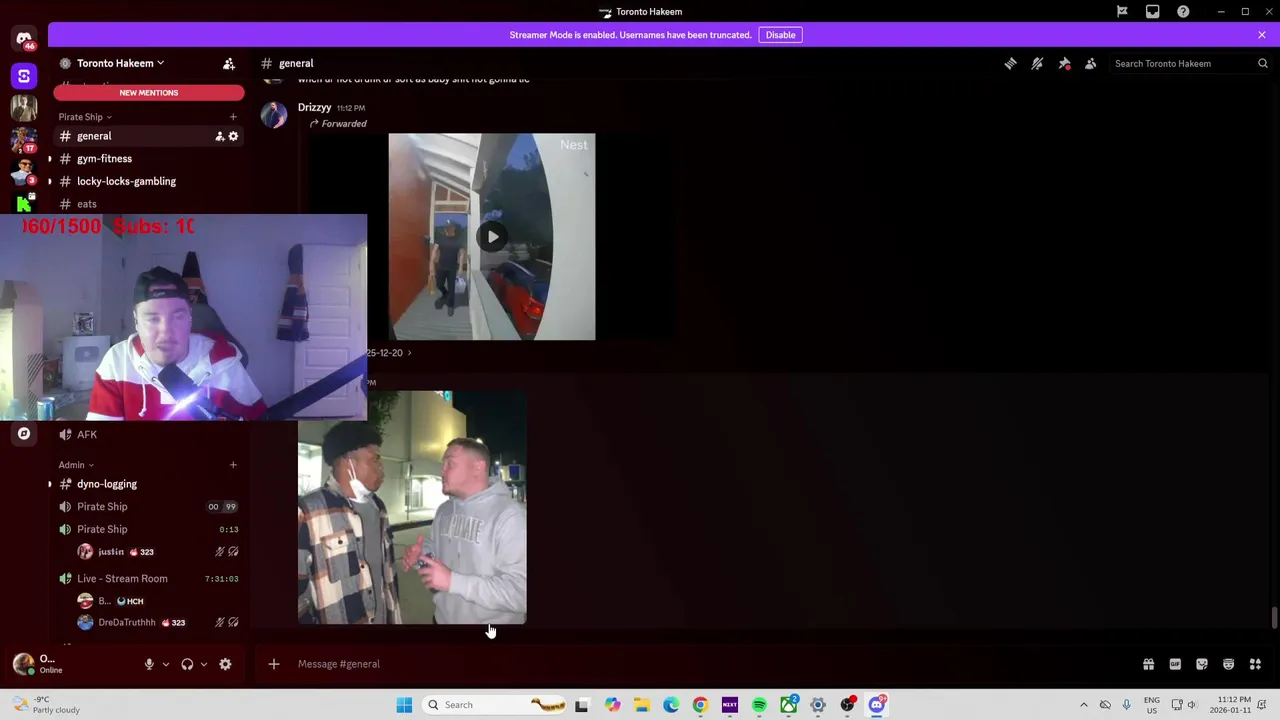Viewport: 1280px width, 720px height.
Task: Open weather widget showing -9°C
Action: tap(45, 705)
